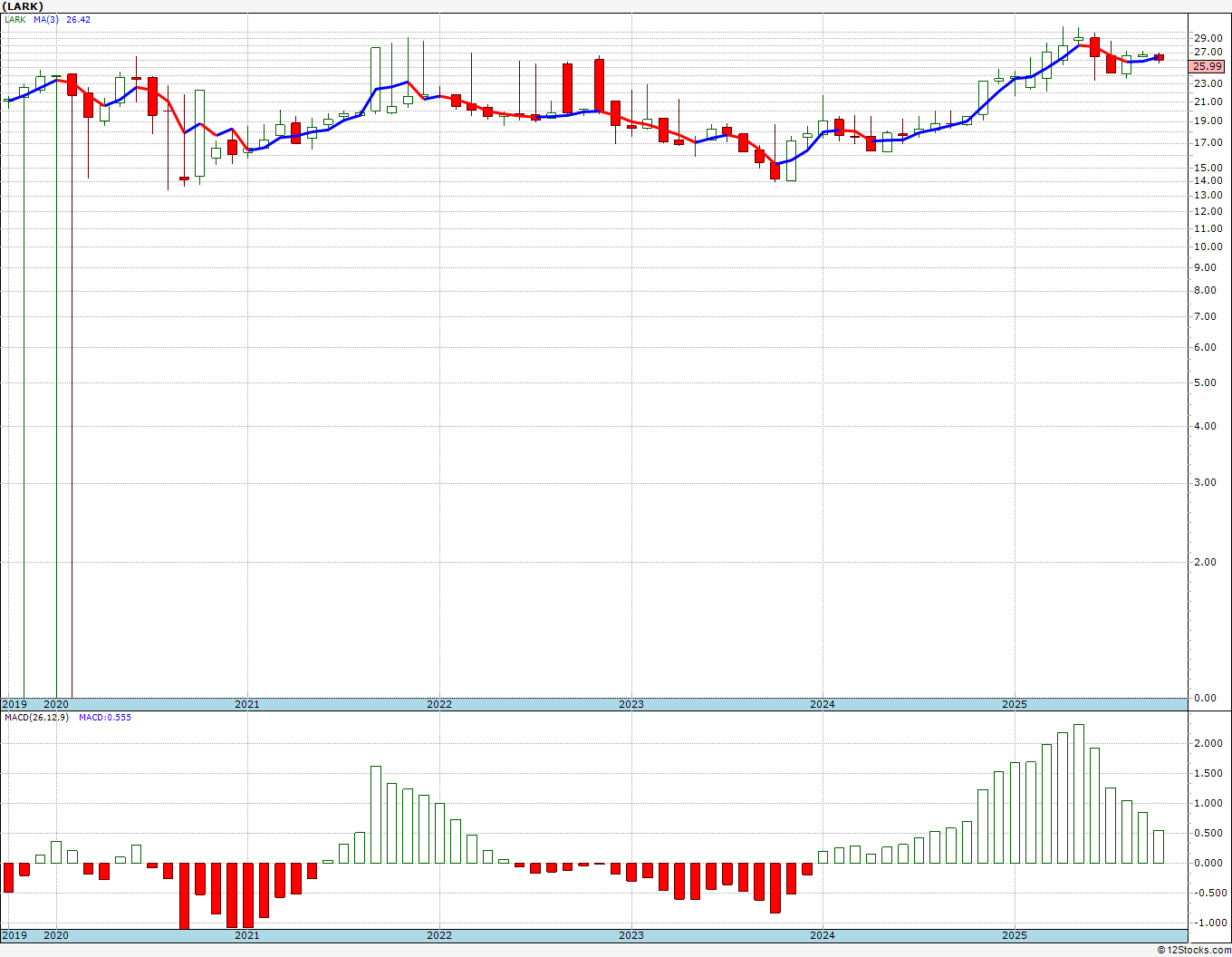Viewport: 1232px width, 957px height.
Task: Select the 12.00 price axis value
Action: click(x=1208, y=211)
